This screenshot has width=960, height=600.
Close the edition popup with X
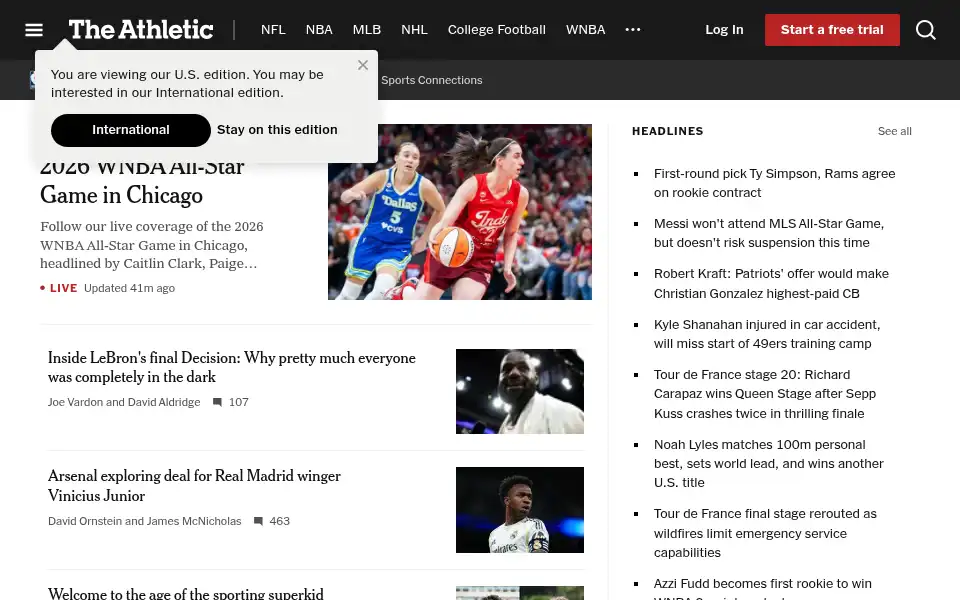coord(363,65)
